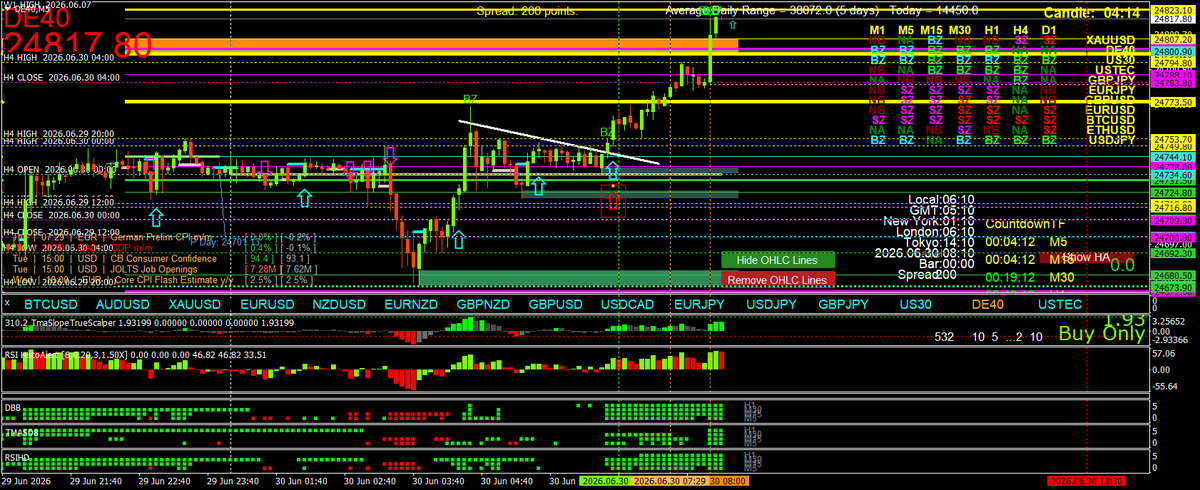
Task: Click the red up arrow inside the red box
Action: point(613,201)
